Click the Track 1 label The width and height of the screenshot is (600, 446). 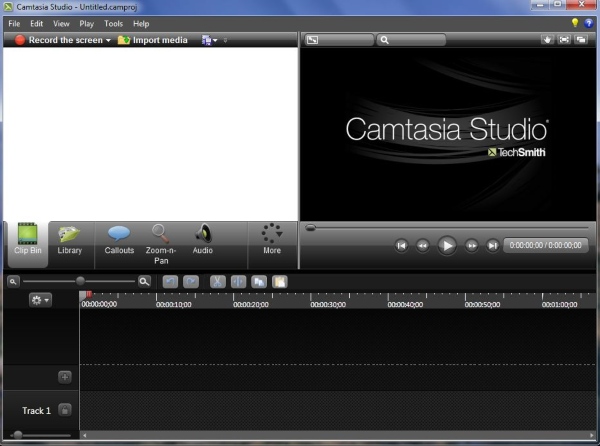[36, 410]
